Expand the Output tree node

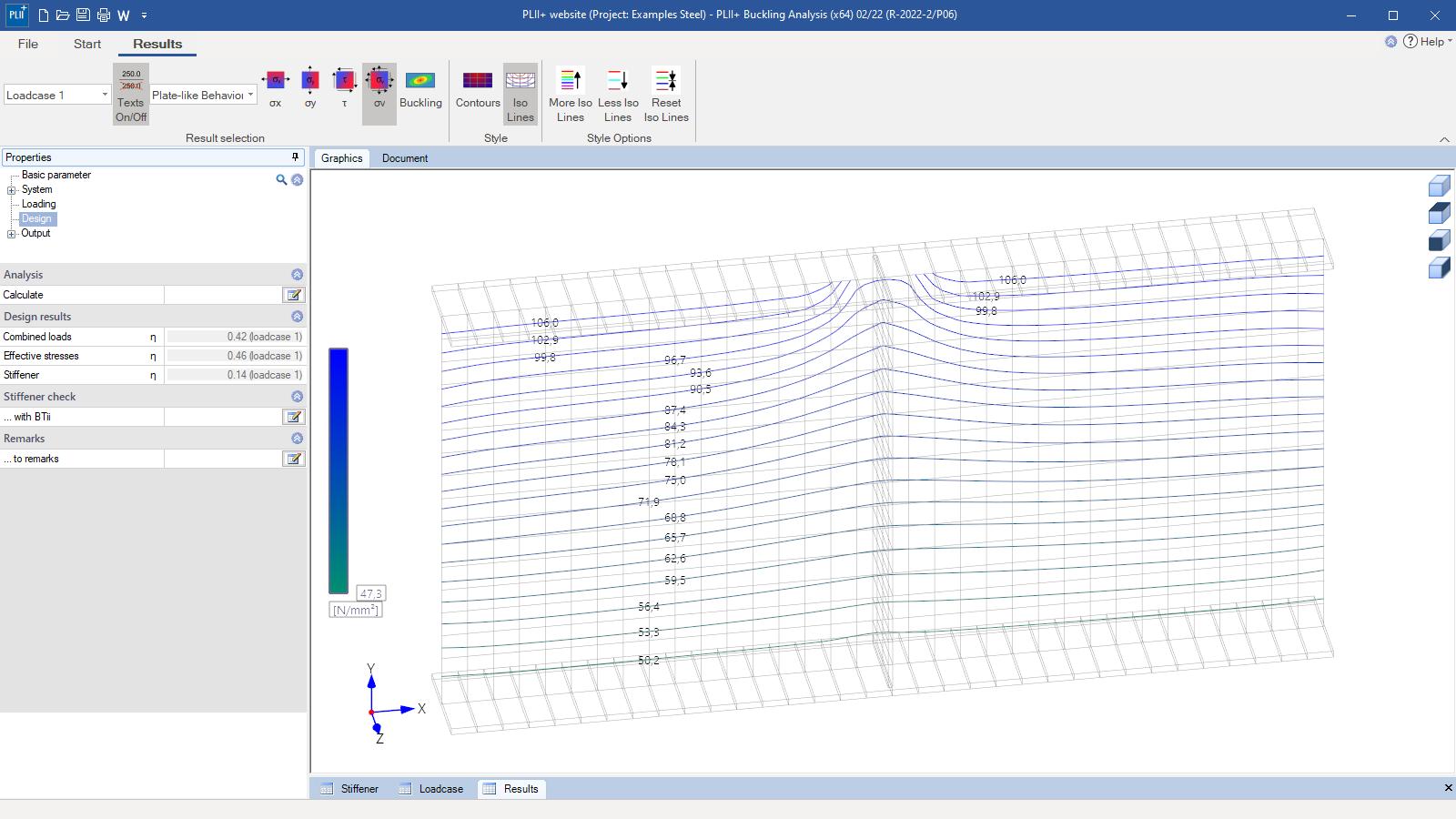point(12,234)
